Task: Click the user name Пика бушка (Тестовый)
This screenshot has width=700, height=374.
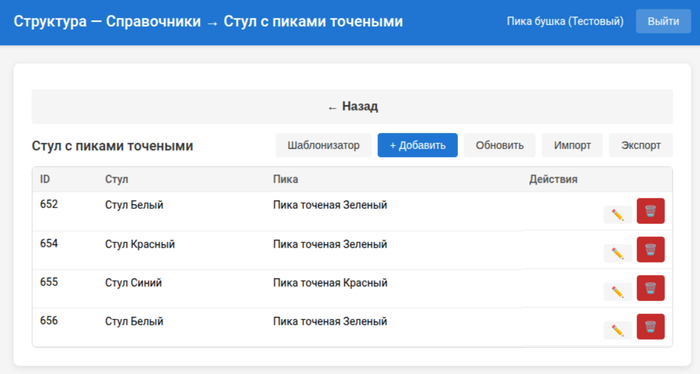Action: 565,21
